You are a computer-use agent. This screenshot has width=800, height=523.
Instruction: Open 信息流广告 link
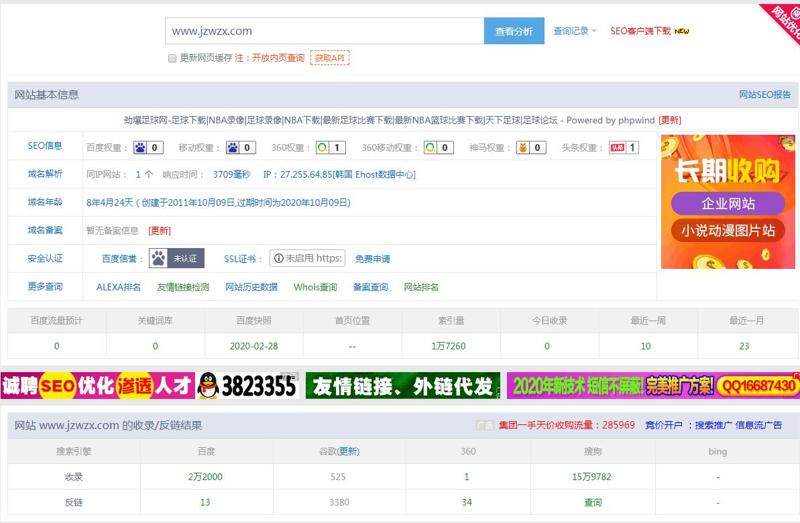pyautogui.click(x=759, y=425)
